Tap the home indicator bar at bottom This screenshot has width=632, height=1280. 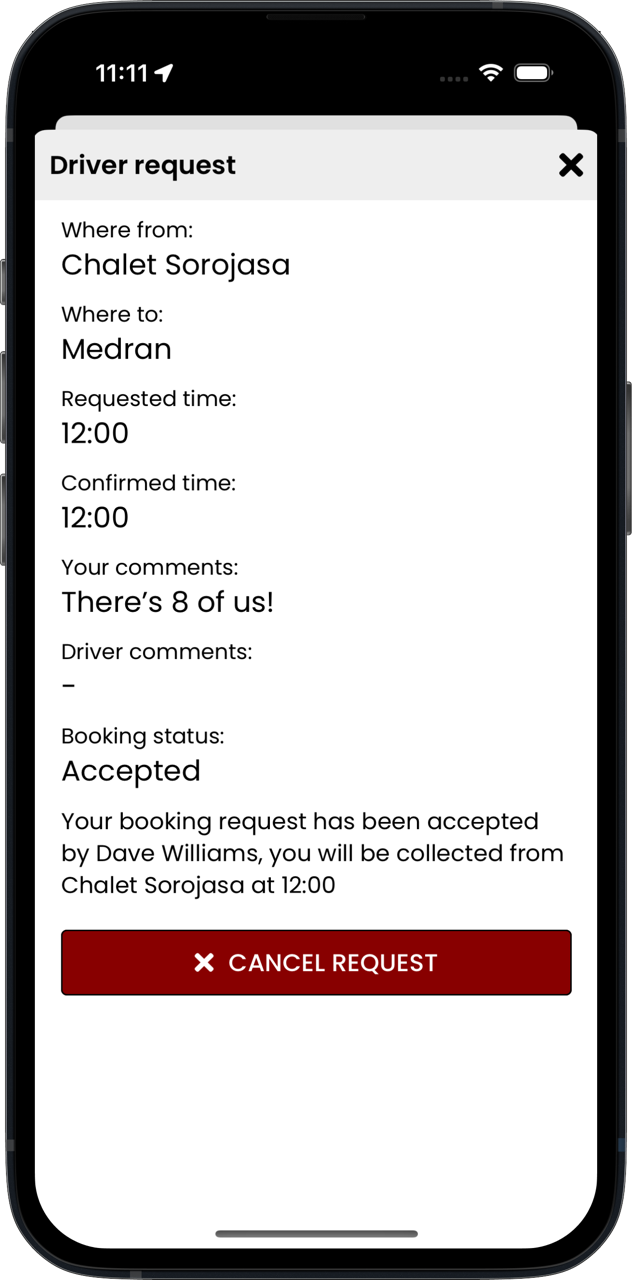coord(316,1234)
